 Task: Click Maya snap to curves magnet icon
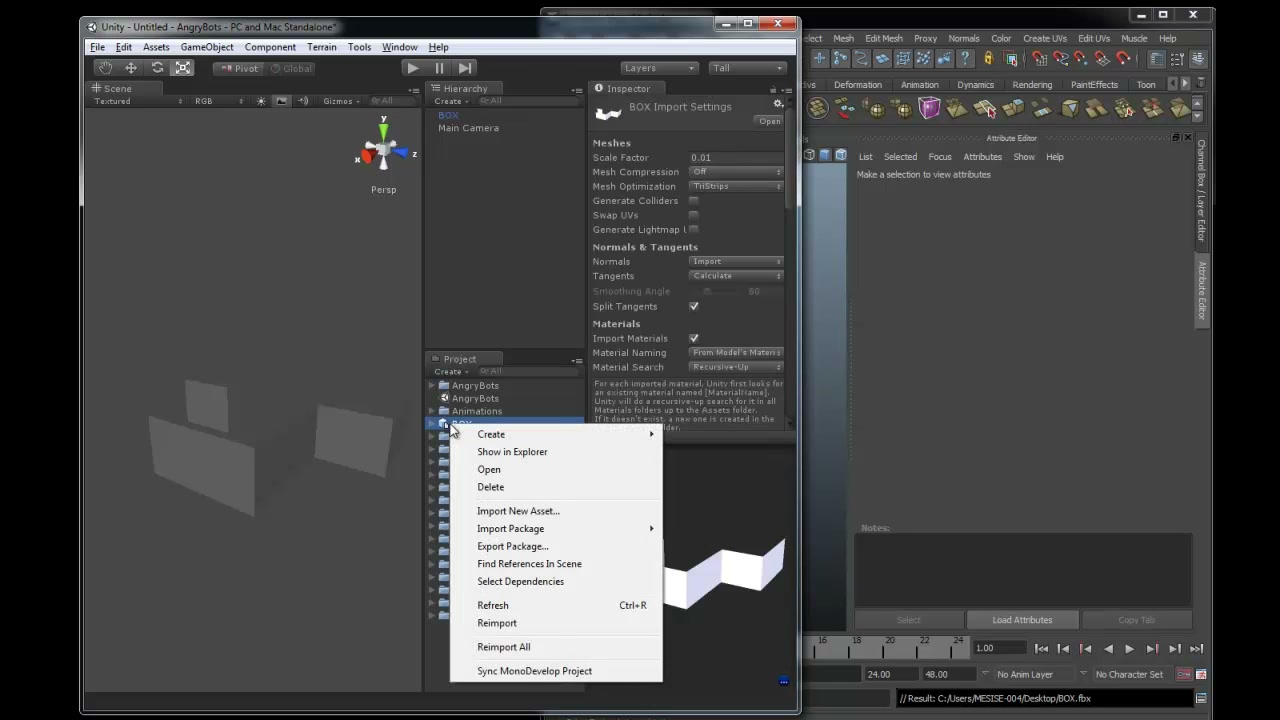[1060, 59]
